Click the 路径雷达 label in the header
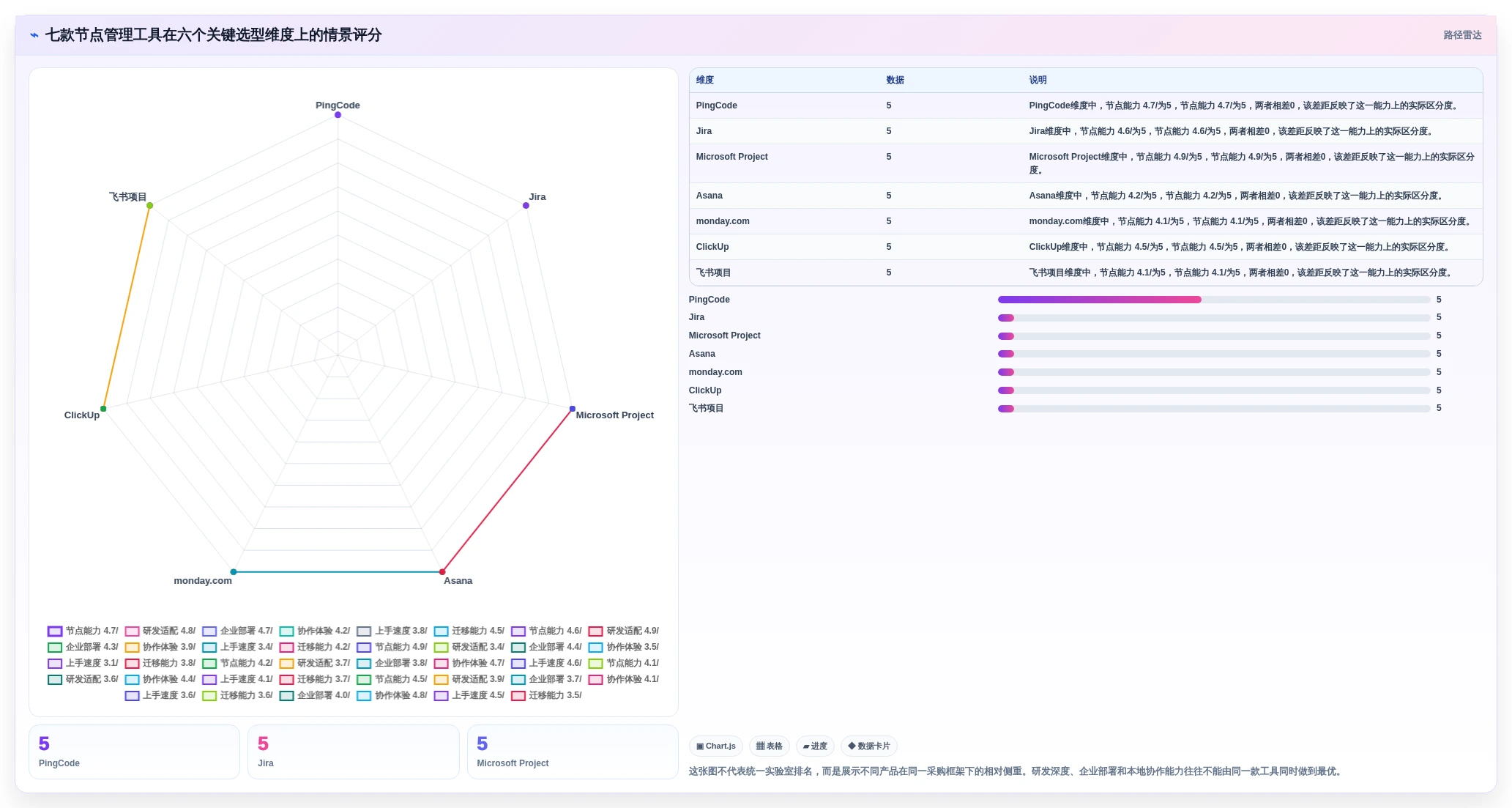The width and height of the screenshot is (1512, 808). click(1462, 35)
